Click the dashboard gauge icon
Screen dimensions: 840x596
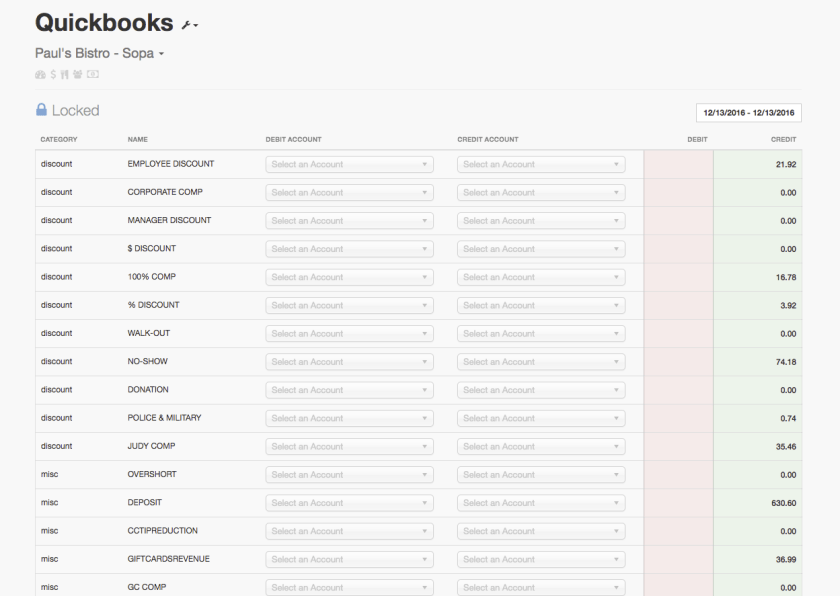pos(40,74)
